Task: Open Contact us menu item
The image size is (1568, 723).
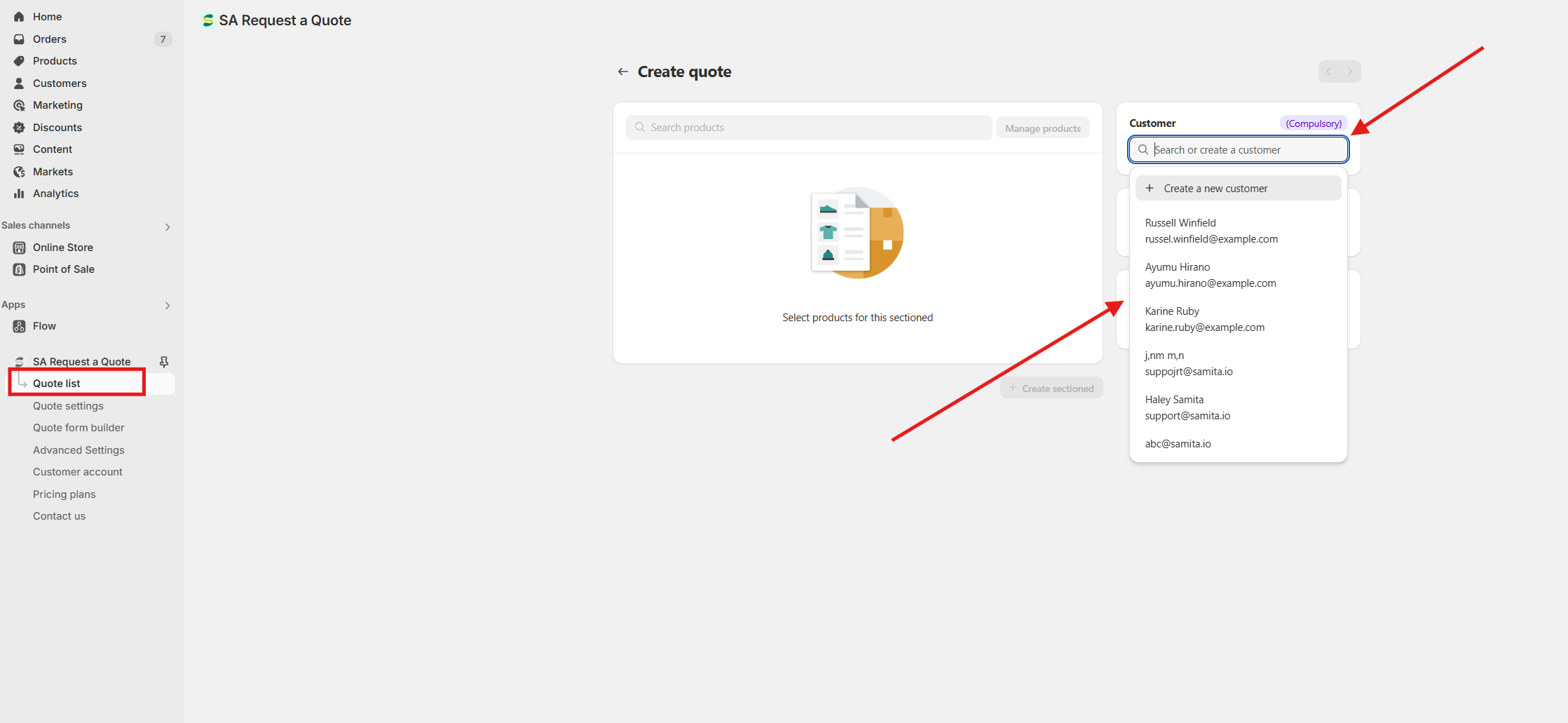Action: [x=59, y=516]
